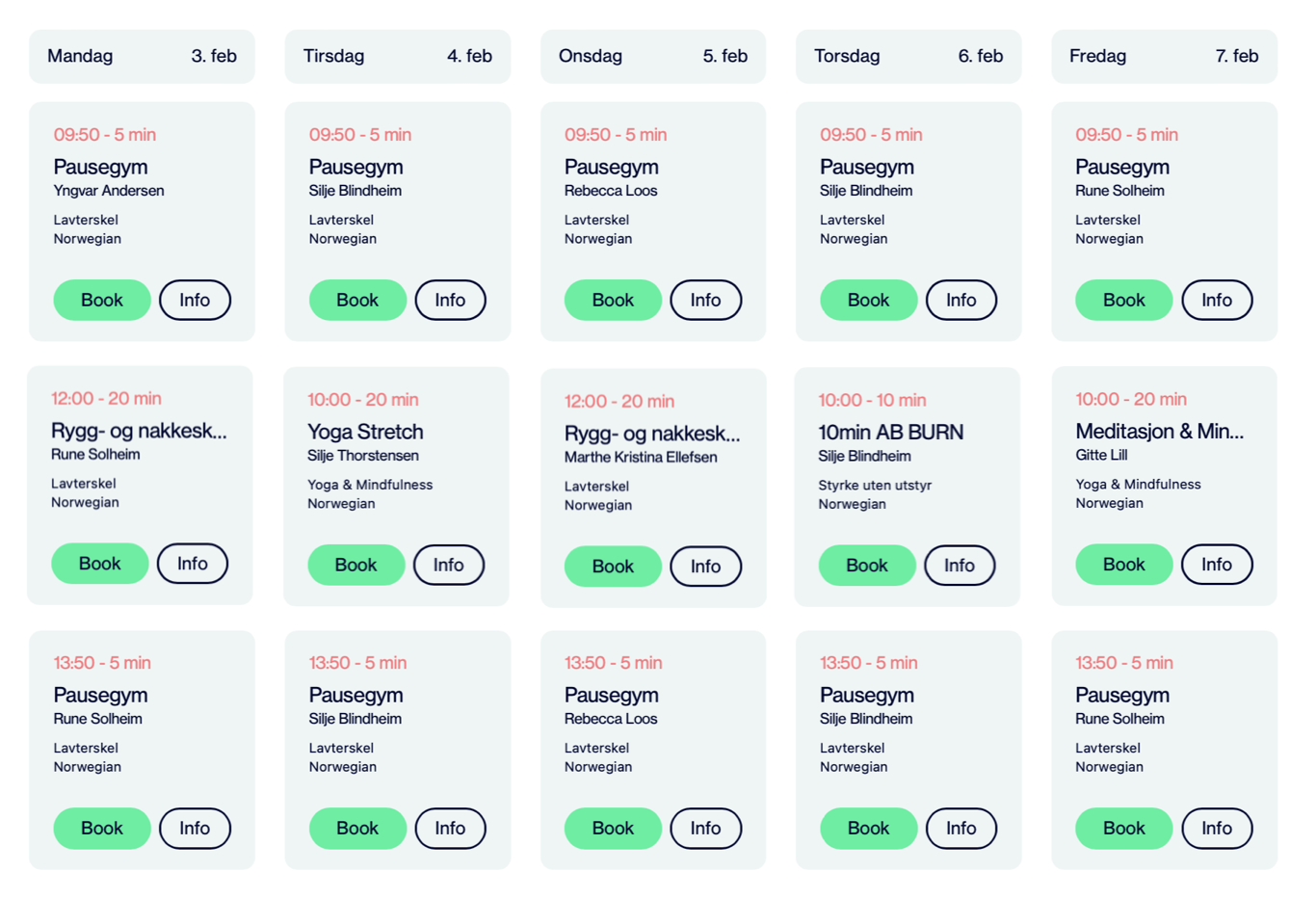Book Monday 09:50 Pausegym with Yngvar Andersen
1316x898 pixels.
101,300
